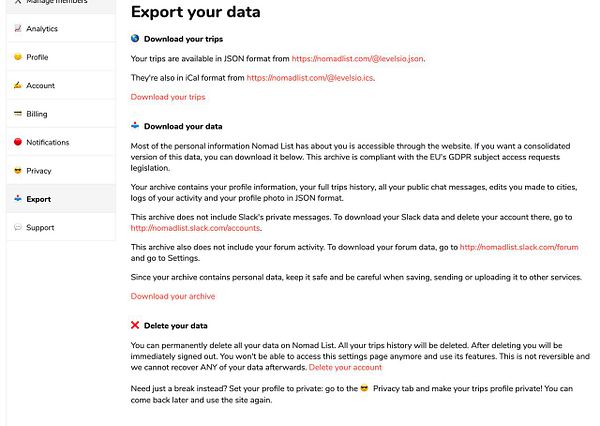Viewport: 600px width, 426px height.
Task: Click the Billing credit card icon
Action: (x=18, y=113)
